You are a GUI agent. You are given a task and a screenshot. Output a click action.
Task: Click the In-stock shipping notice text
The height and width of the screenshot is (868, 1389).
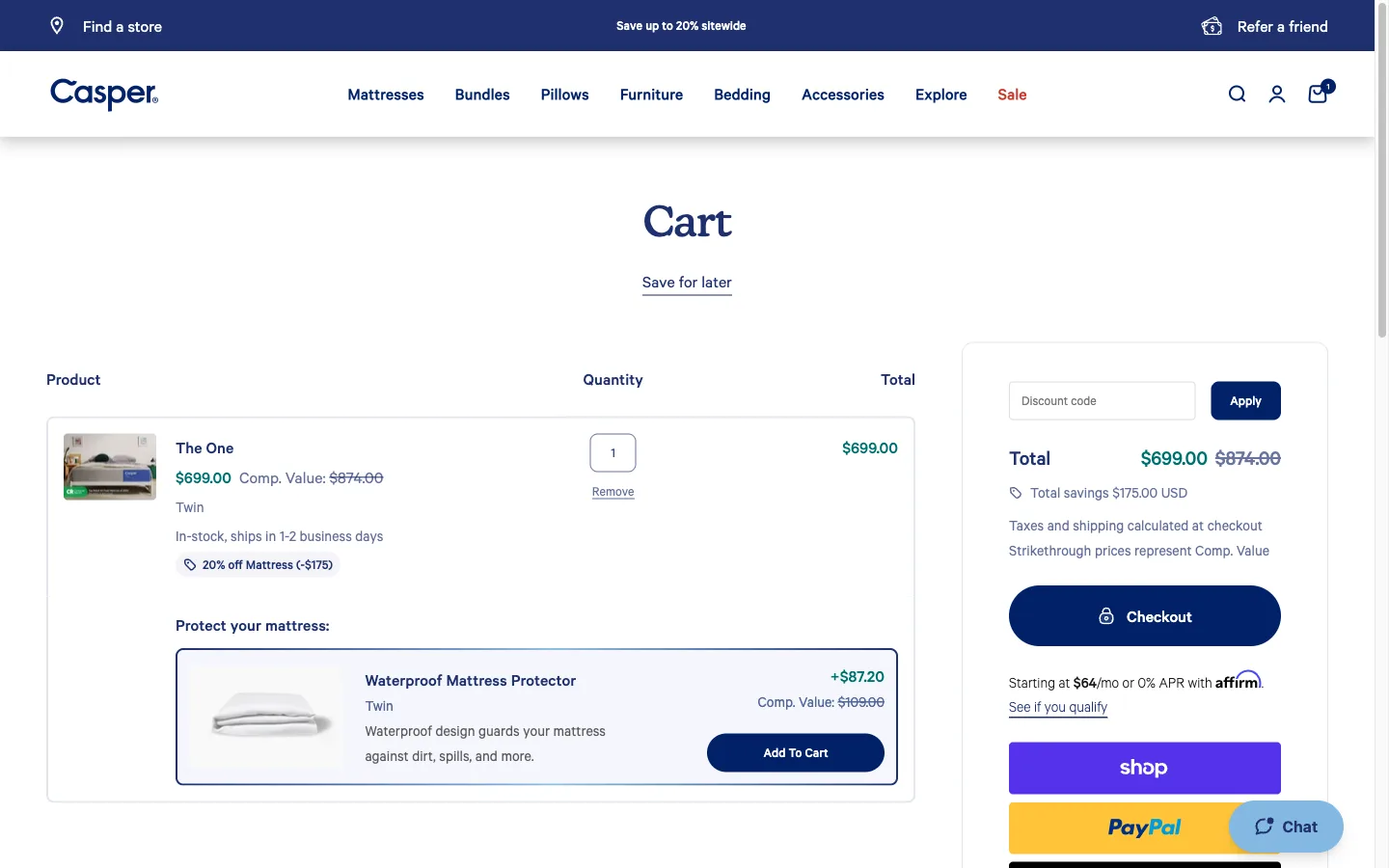279,536
